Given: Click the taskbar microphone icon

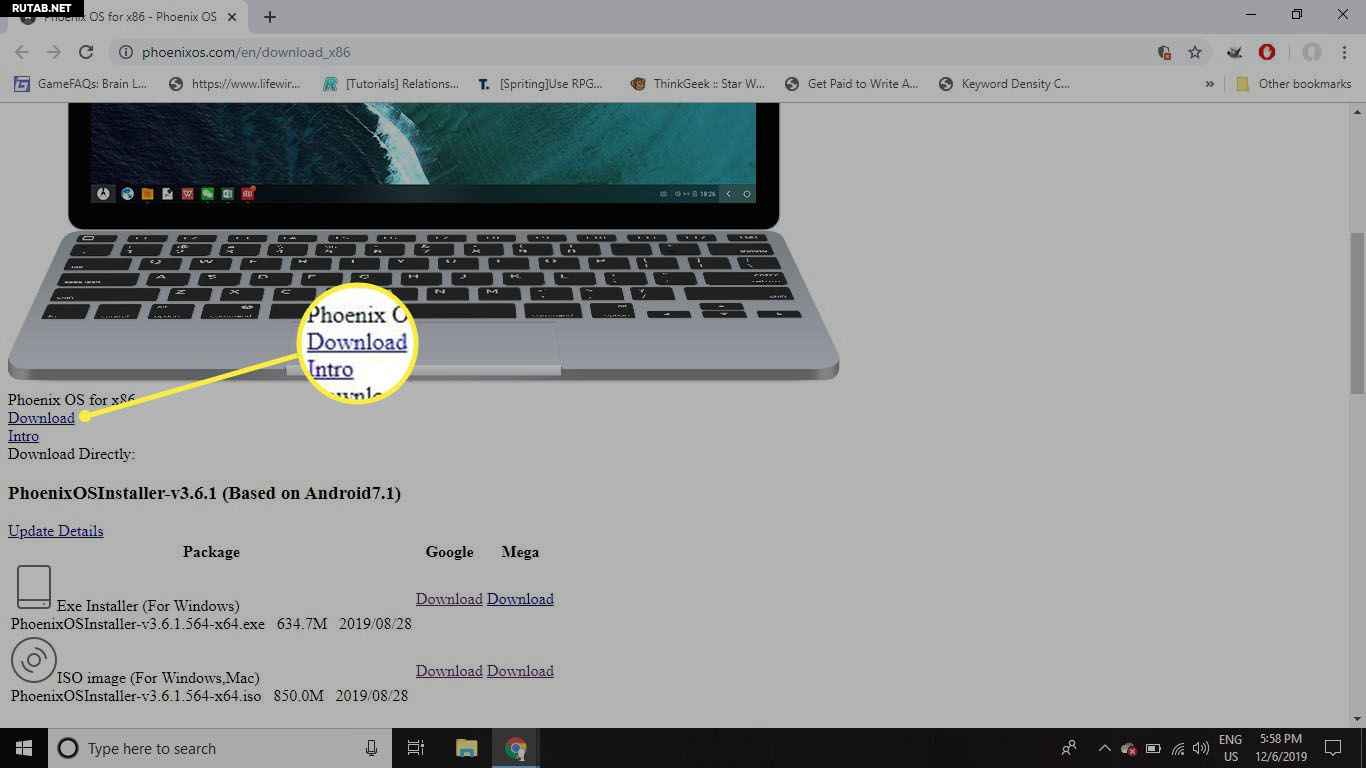Looking at the screenshot, I should click(x=371, y=748).
